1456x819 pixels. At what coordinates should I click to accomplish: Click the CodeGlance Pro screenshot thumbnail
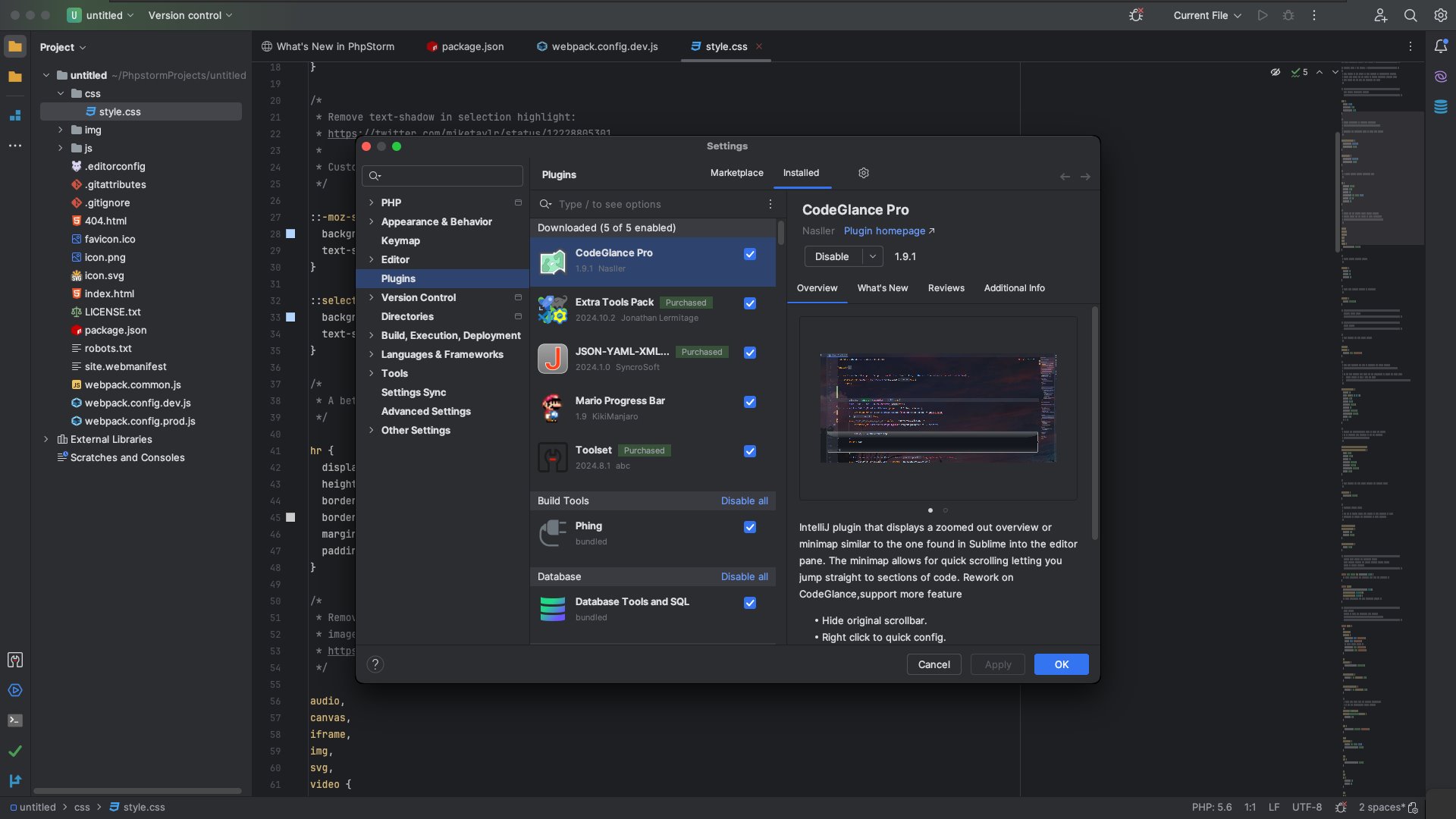pos(938,408)
